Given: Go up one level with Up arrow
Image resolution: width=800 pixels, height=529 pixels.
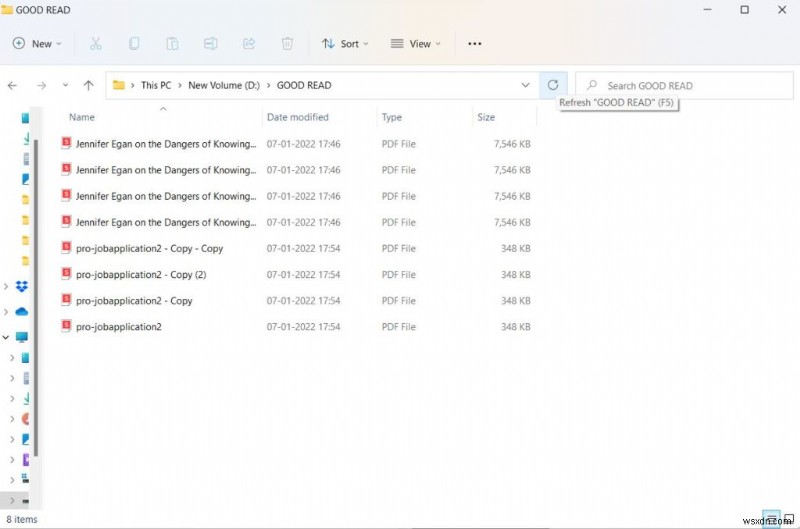Looking at the screenshot, I should coord(88,85).
